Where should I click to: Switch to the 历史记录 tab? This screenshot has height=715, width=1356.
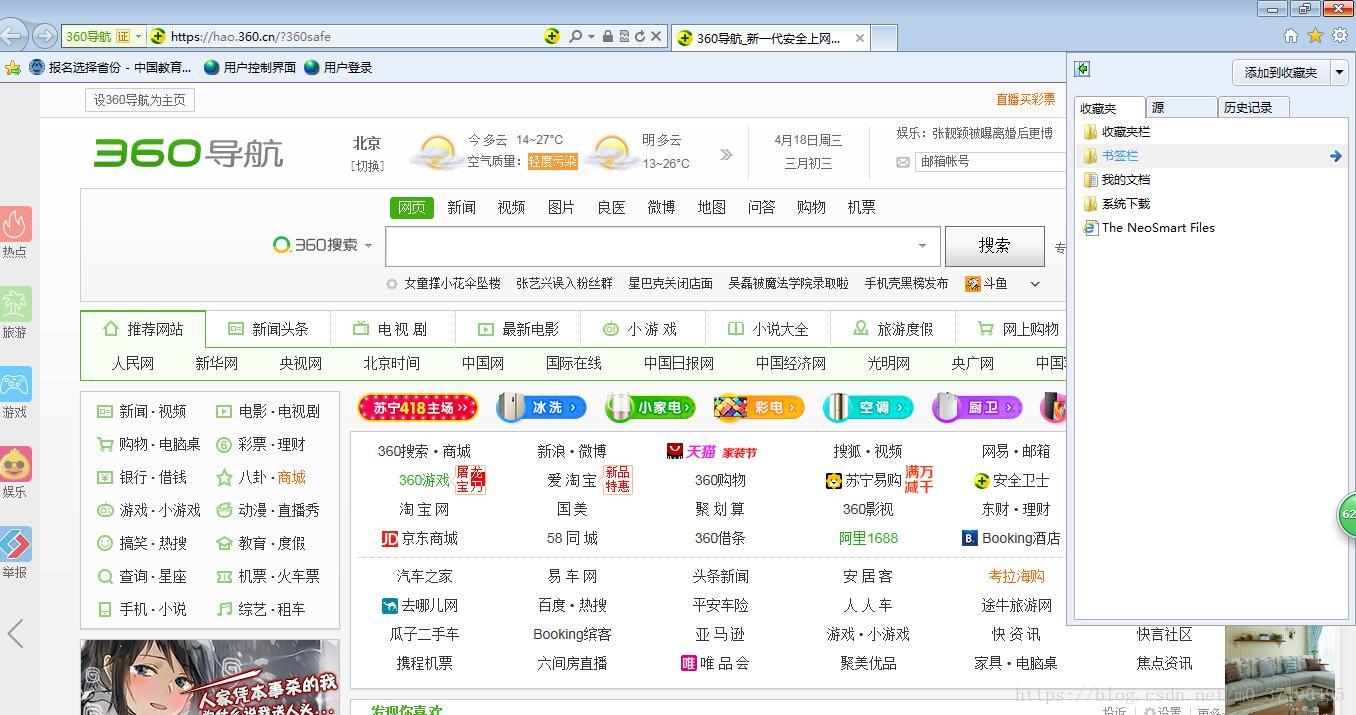[x=1253, y=108]
